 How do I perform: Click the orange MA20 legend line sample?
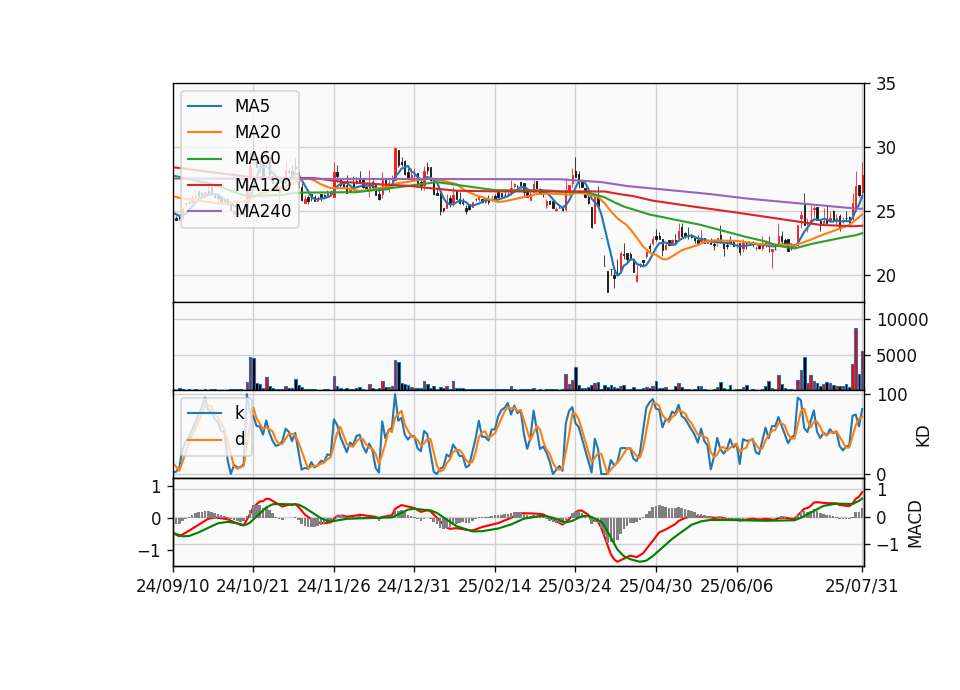pyautogui.click(x=204, y=132)
